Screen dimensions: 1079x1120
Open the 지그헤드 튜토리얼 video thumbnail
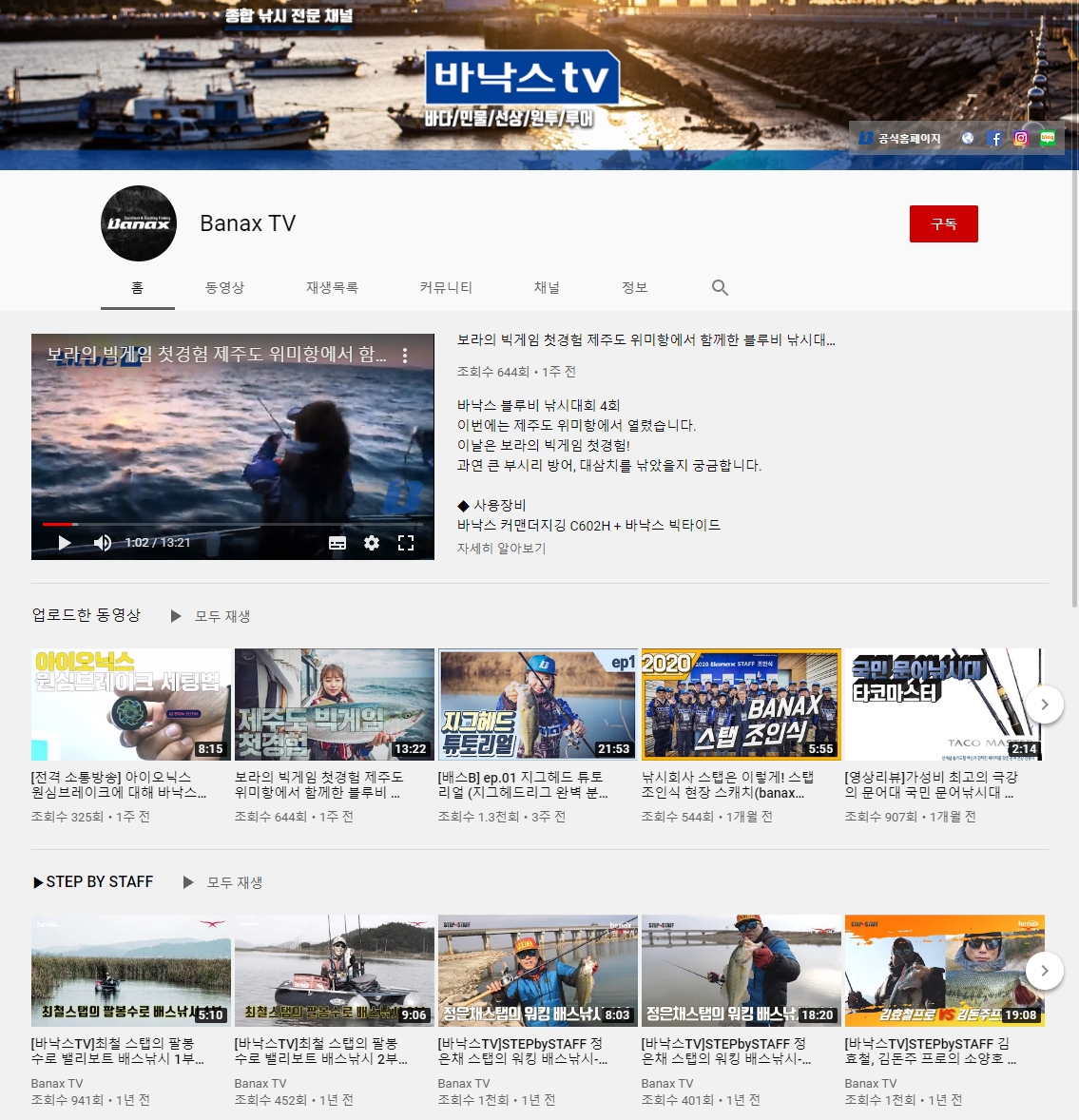pyautogui.click(x=537, y=705)
